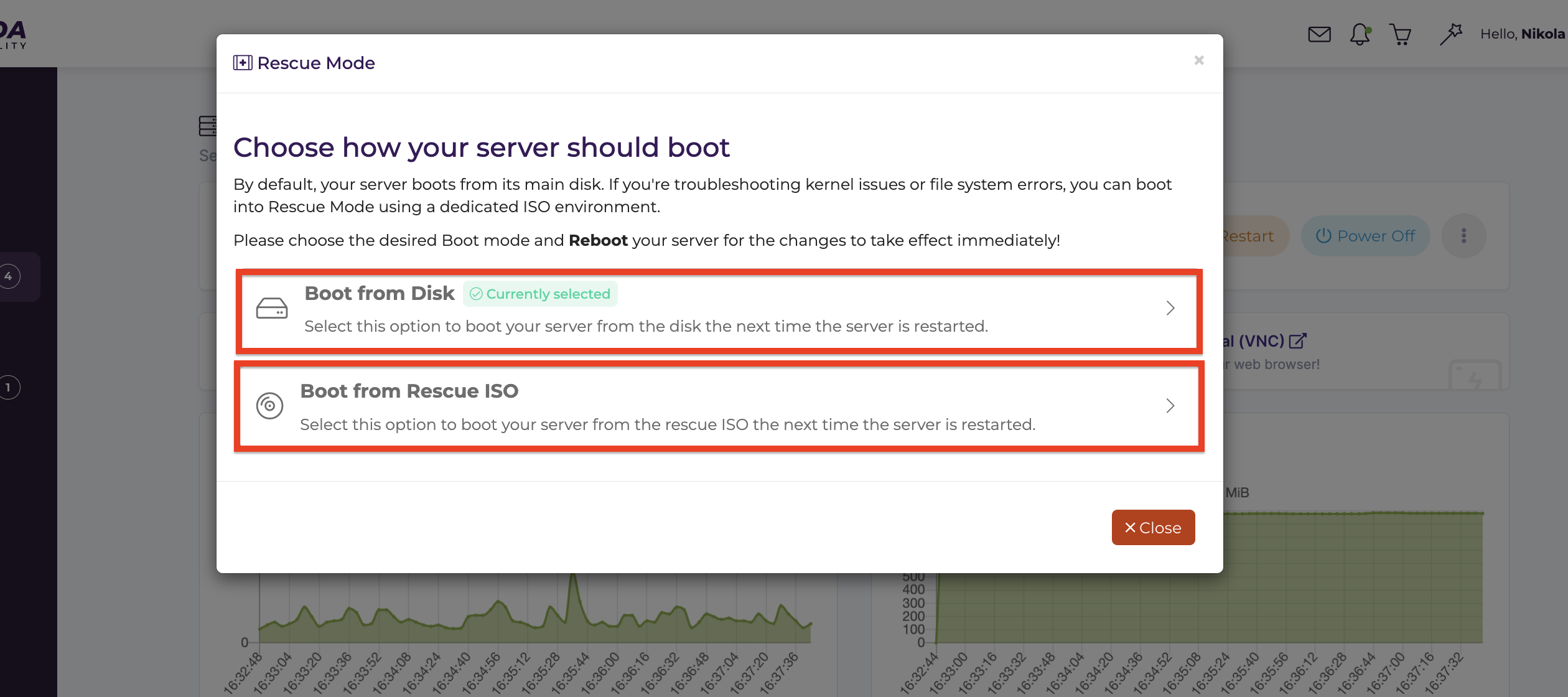This screenshot has width=1568, height=697.
Task: Expand the Boot from Disk chevron
Action: [1170, 308]
